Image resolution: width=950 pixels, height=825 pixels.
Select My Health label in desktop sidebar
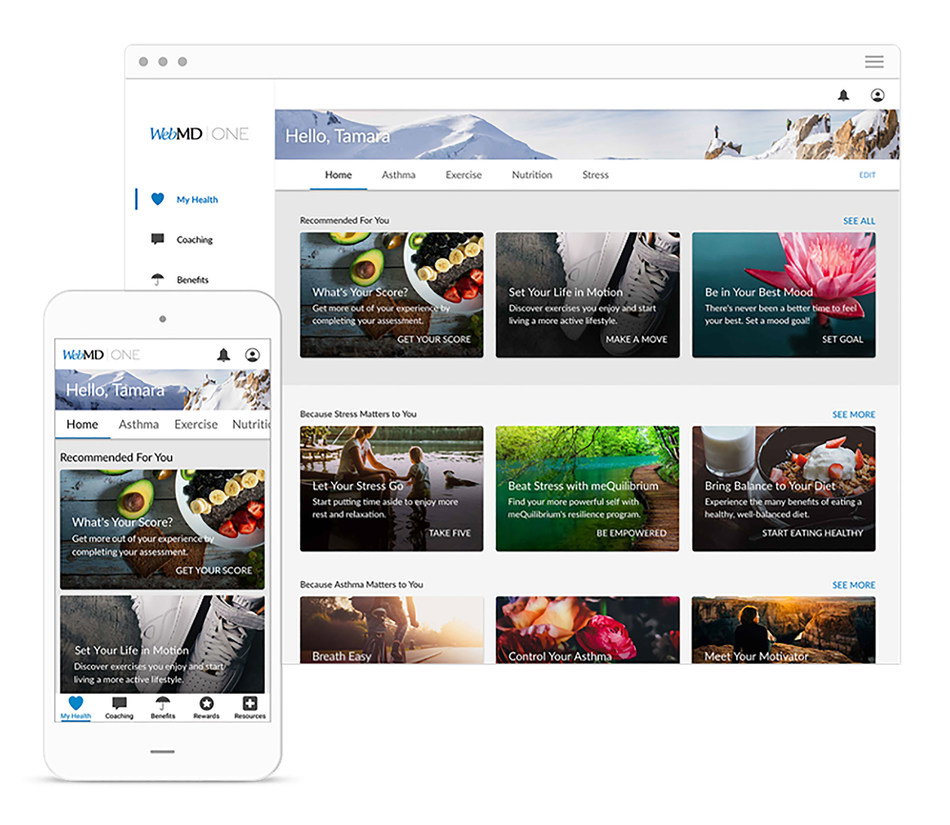coord(197,200)
